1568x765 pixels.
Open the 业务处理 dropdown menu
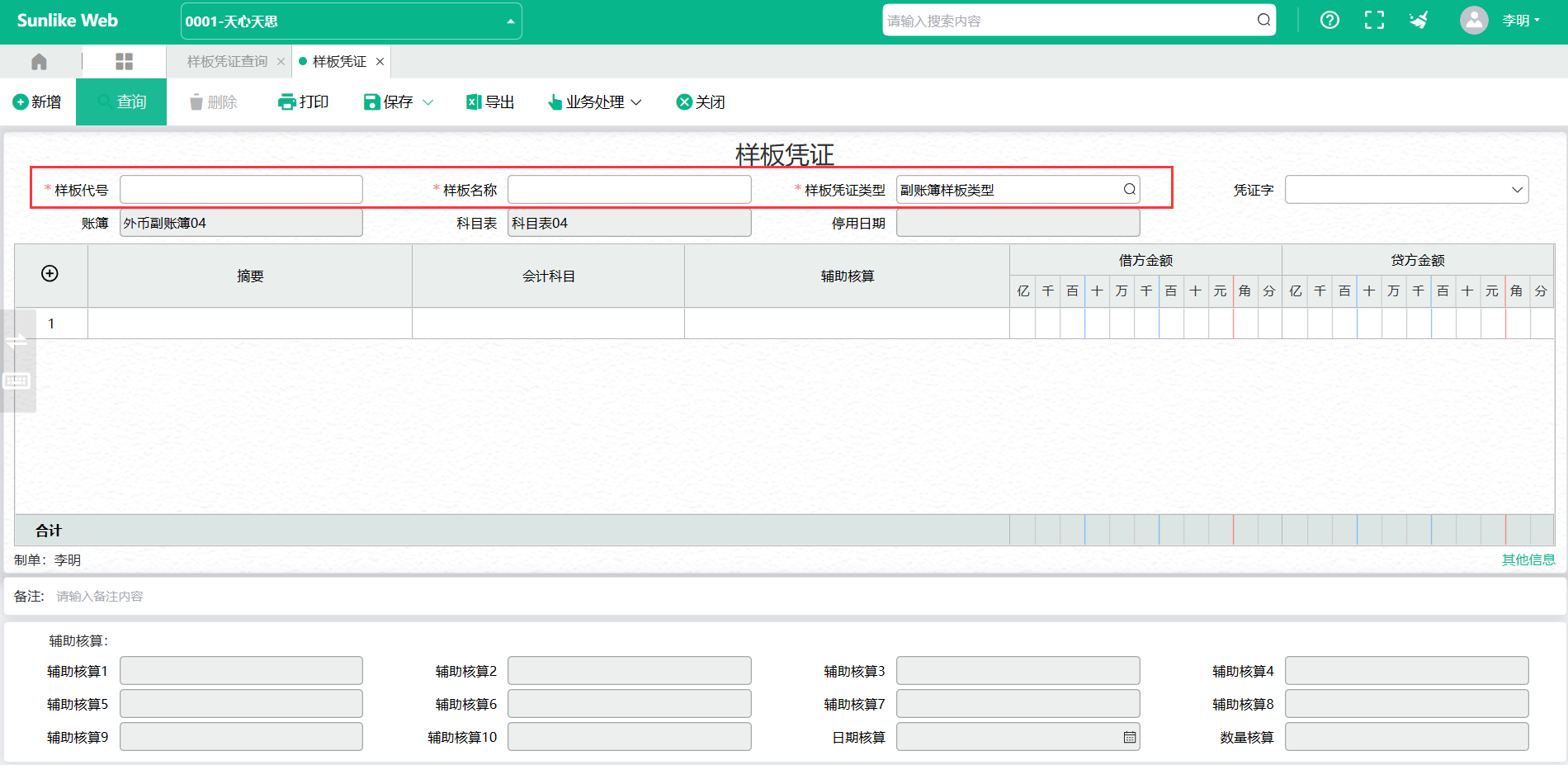(x=595, y=102)
